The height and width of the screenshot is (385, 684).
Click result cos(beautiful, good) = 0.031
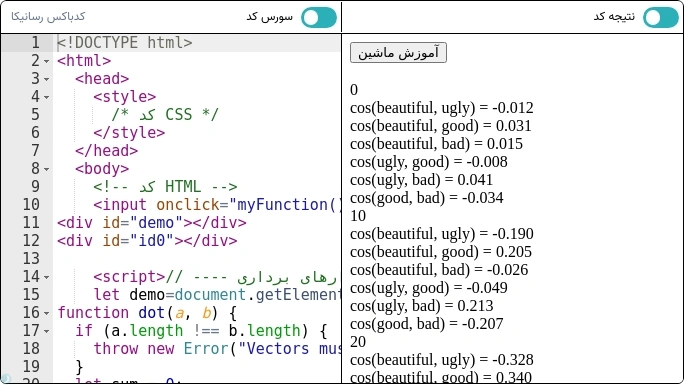(441, 126)
